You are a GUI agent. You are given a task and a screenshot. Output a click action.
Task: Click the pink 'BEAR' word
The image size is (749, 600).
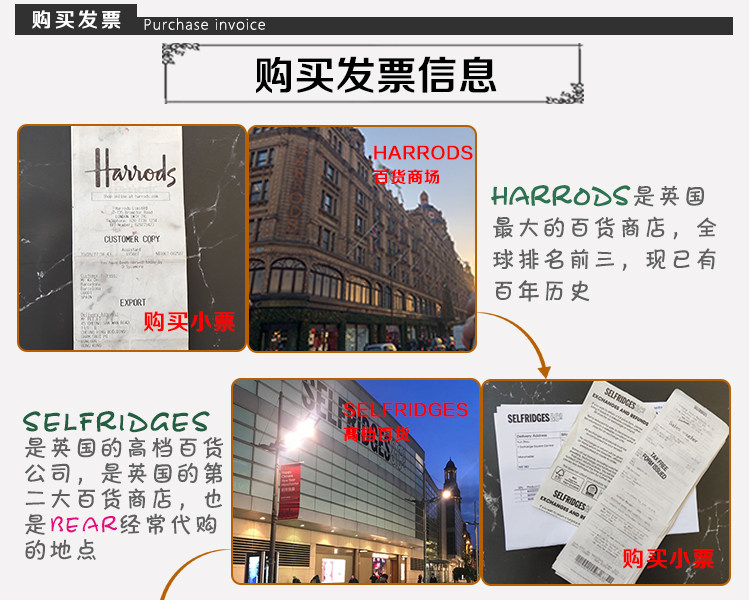point(84,525)
